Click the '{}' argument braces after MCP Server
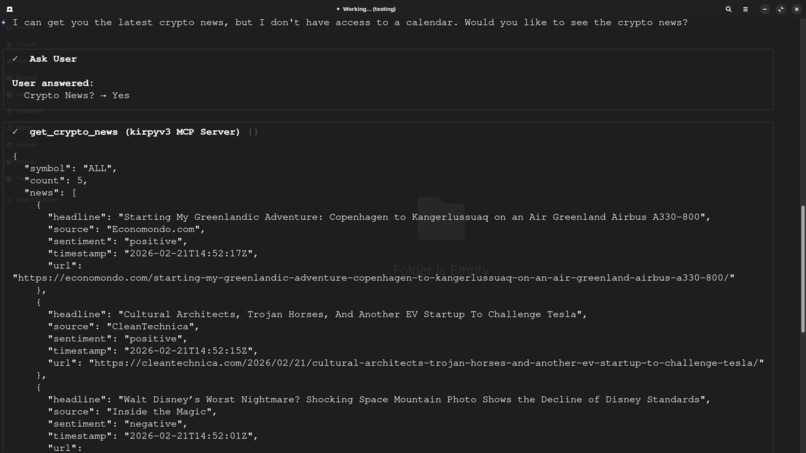The image size is (806, 453). pyautogui.click(x=253, y=132)
